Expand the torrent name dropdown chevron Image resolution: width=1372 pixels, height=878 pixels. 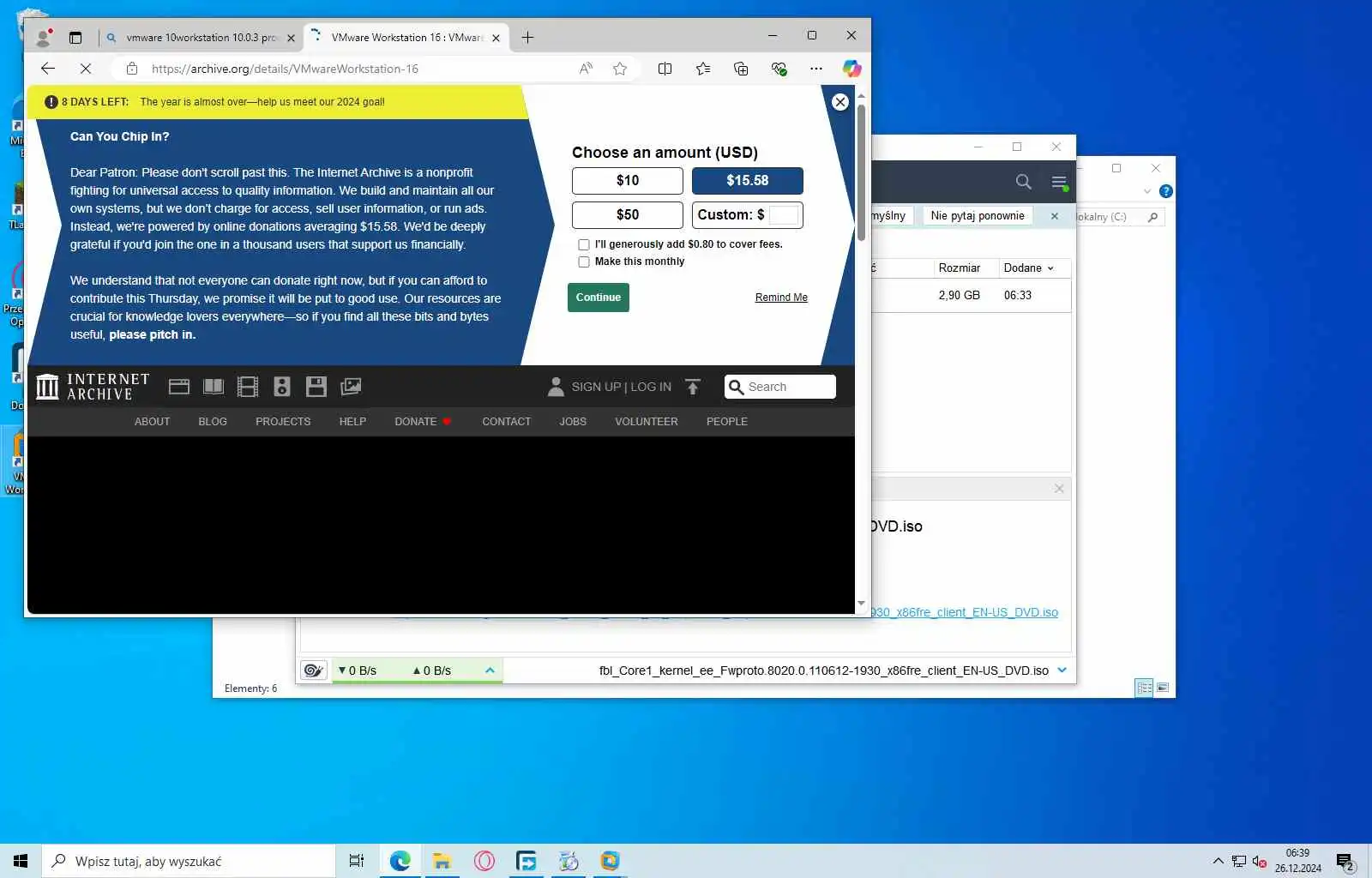coord(1062,671)
